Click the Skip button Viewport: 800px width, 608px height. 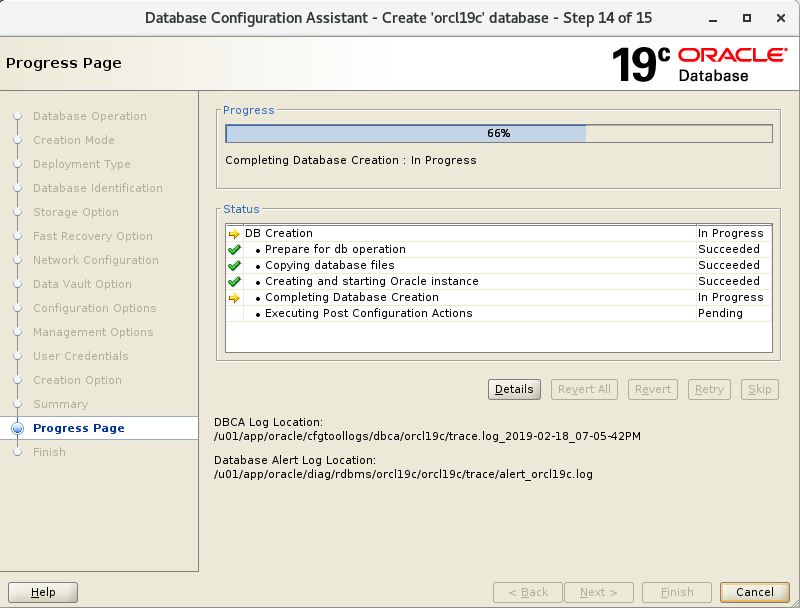point(760,390)
